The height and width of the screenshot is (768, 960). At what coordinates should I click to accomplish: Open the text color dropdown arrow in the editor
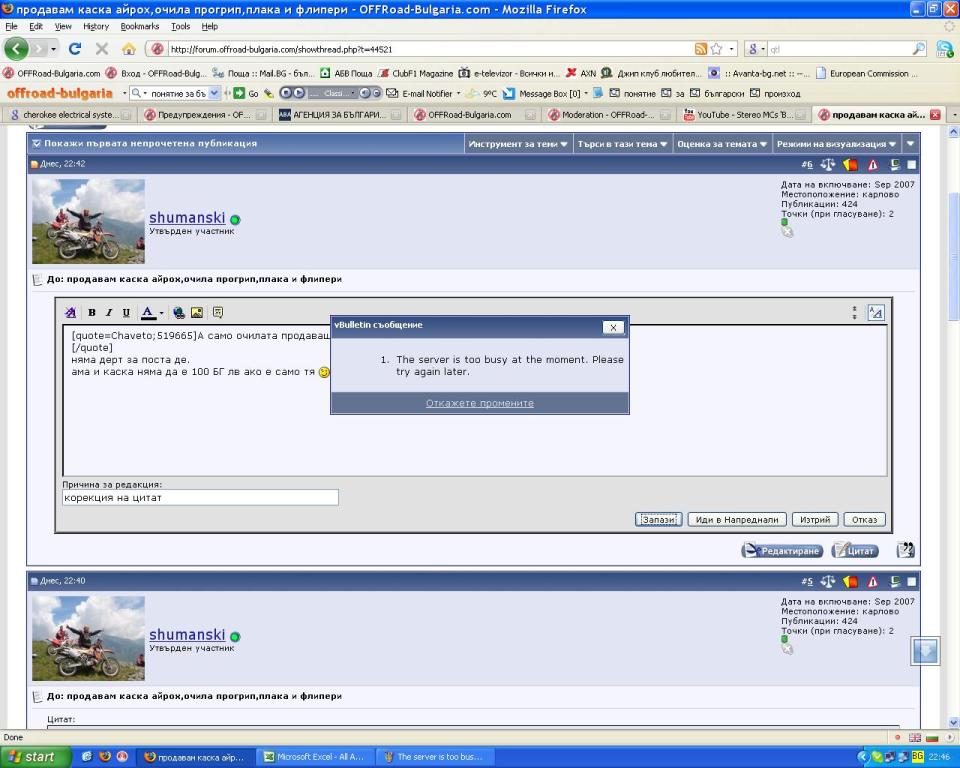161,313
